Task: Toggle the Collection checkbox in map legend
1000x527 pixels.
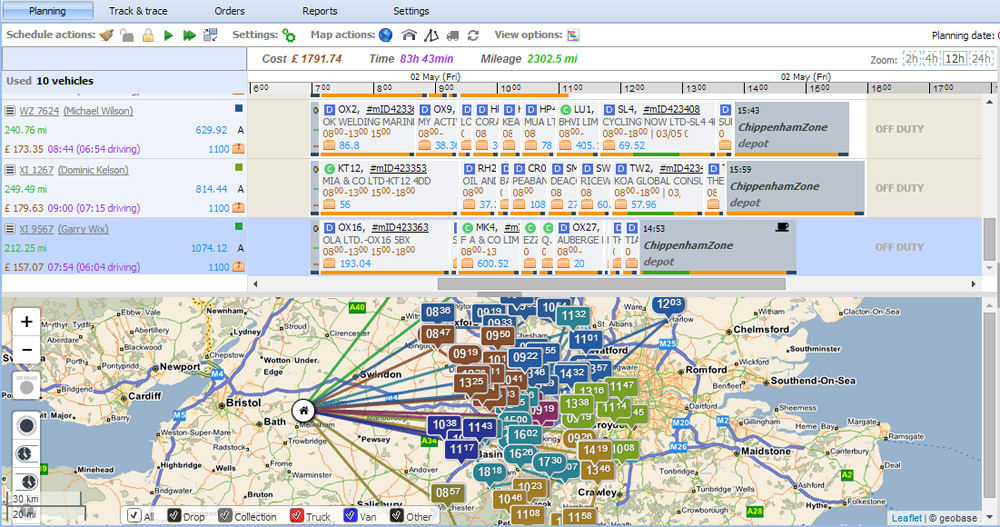Action: click(x=226, y=516)
